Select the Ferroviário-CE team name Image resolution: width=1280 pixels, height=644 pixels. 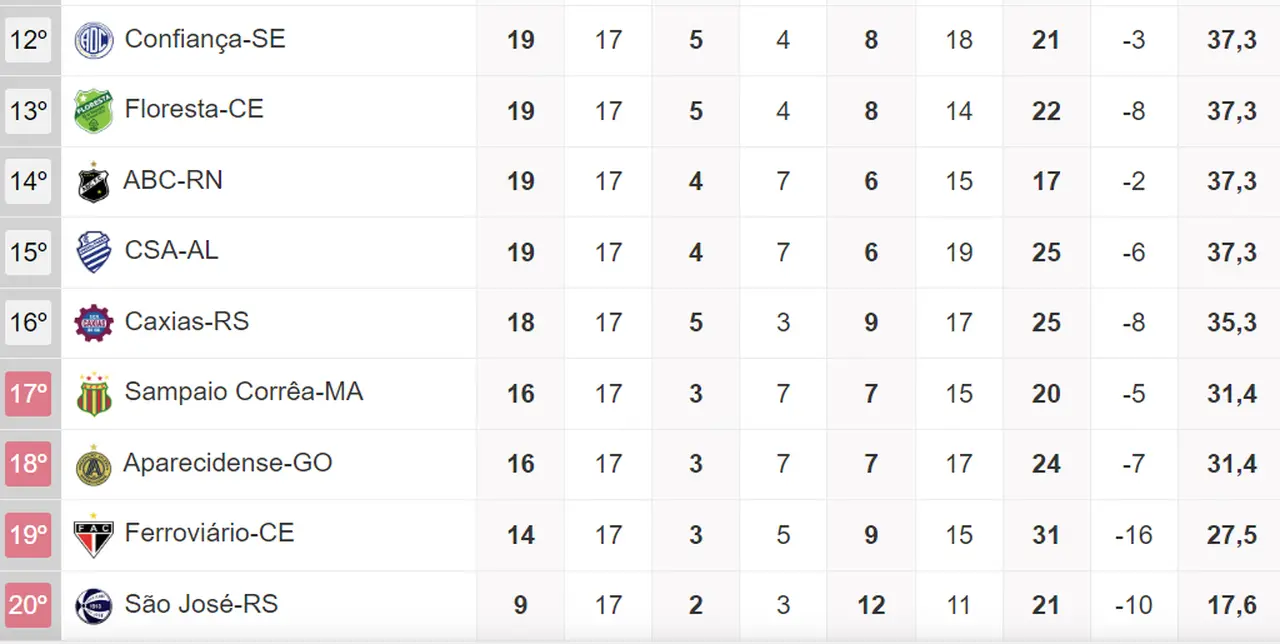click(209, 533)
